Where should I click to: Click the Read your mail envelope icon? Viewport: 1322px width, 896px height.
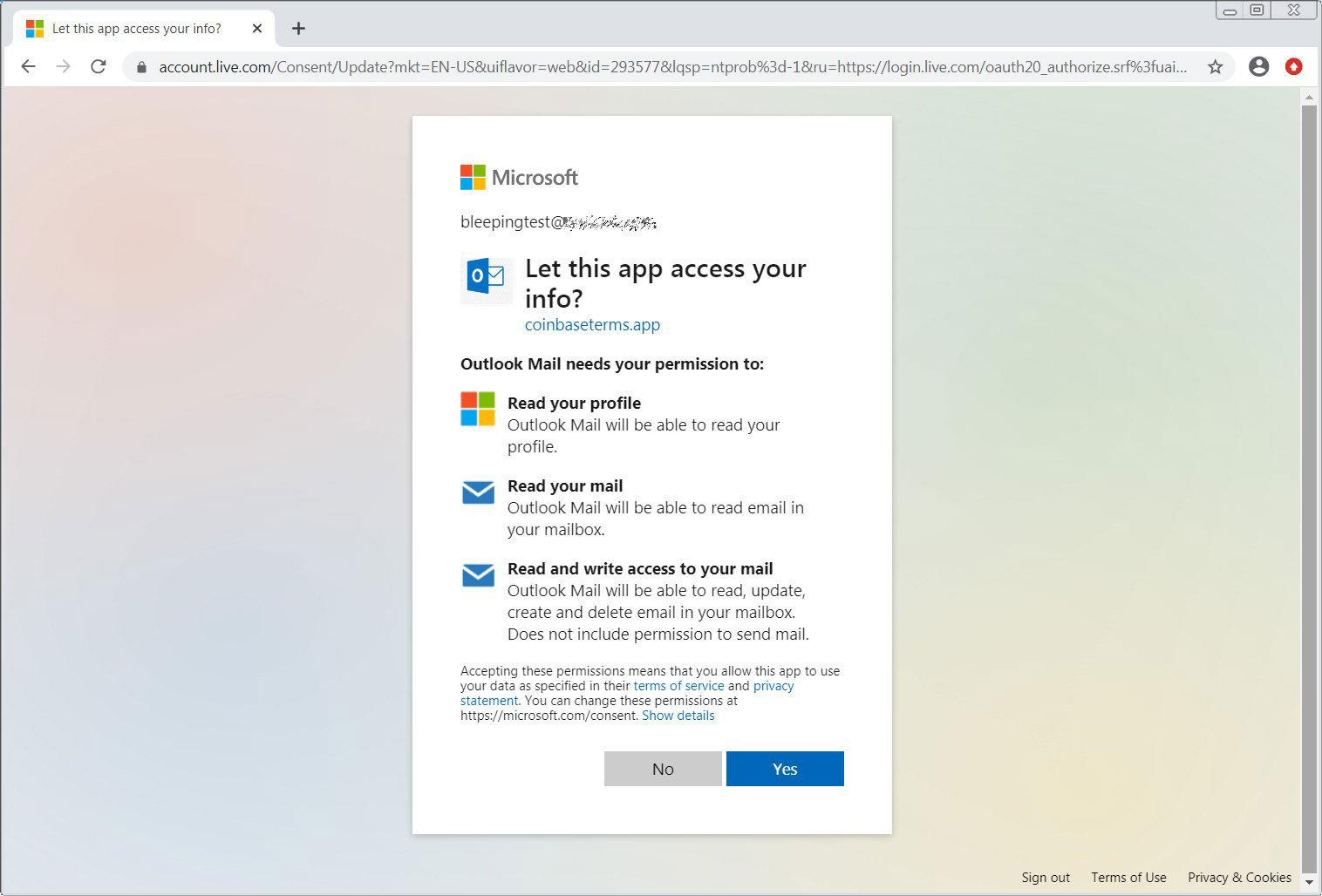[x=478, y=492]
